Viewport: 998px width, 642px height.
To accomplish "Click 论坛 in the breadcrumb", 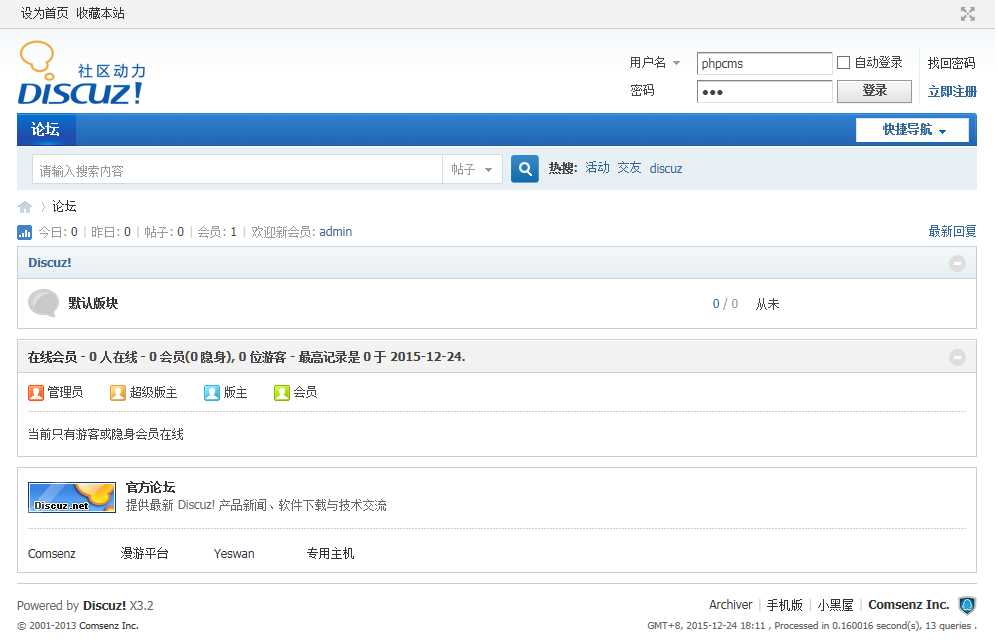I will click(x=64, y=206).
